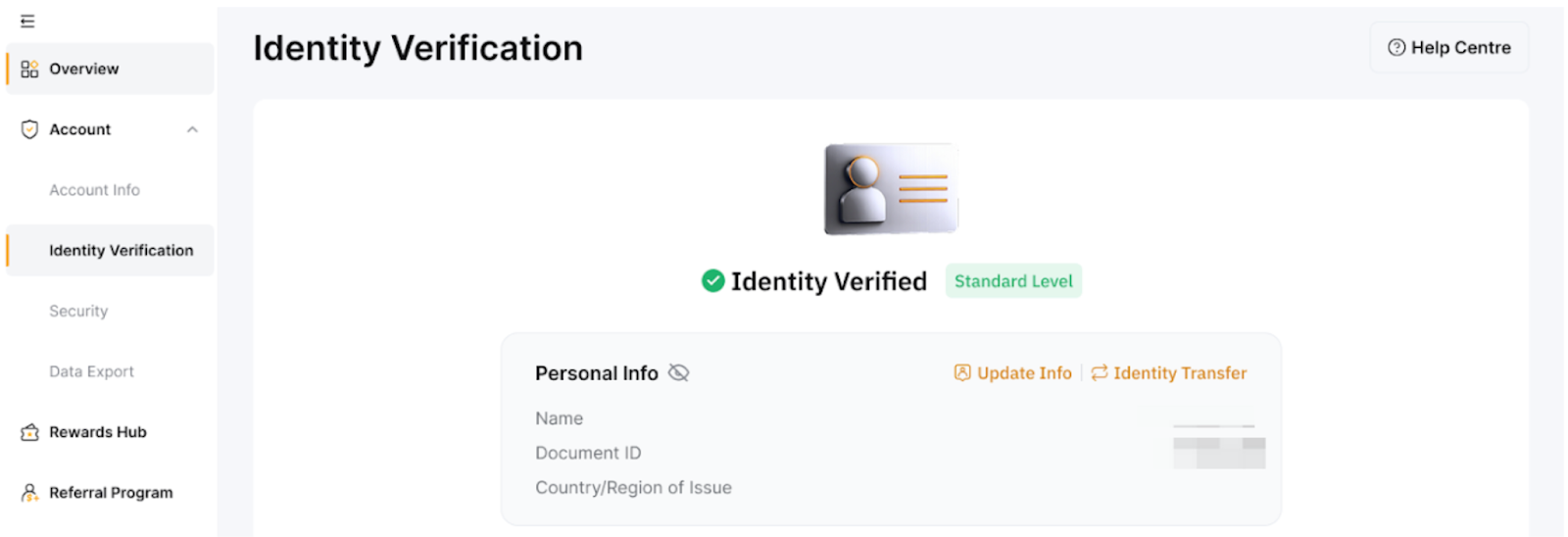Open the Account Info page
The width and height of the screenshot is (1568, 537).
(x=94, y=190)
